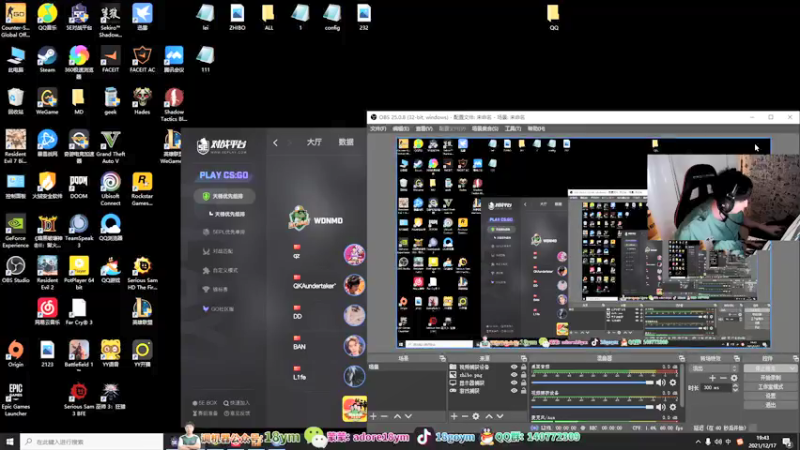
Task: Open Rockstar Games launcher icon
Action: 142,189
